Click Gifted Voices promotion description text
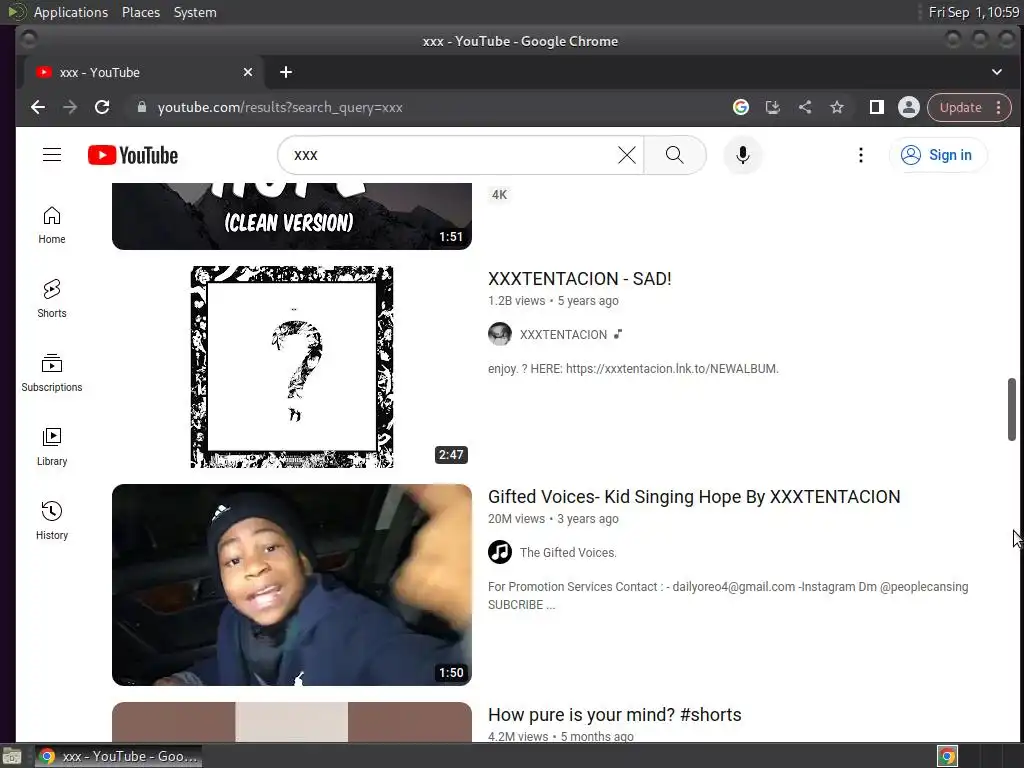Image resolution: width=1024 pixels, height=768 pixels. coord(728,596)
